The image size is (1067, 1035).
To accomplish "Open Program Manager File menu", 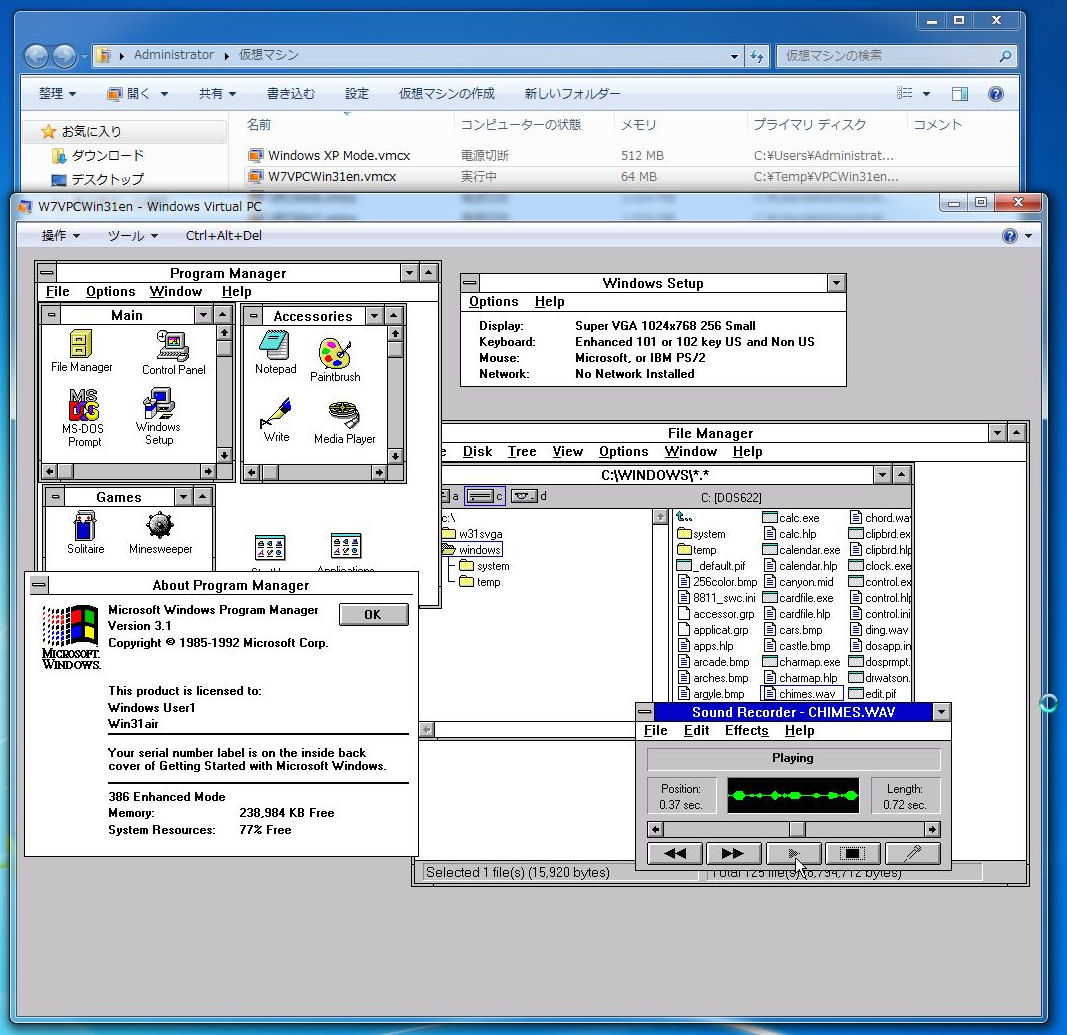I will (x=58, y=292).
